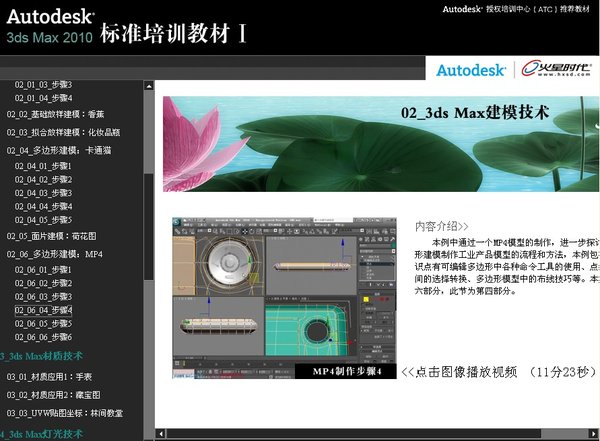This screenshot has height=441, width=600.
Task: Click the blue Autodesk logo
Action: pyautogui.click(x=471, y=70)
